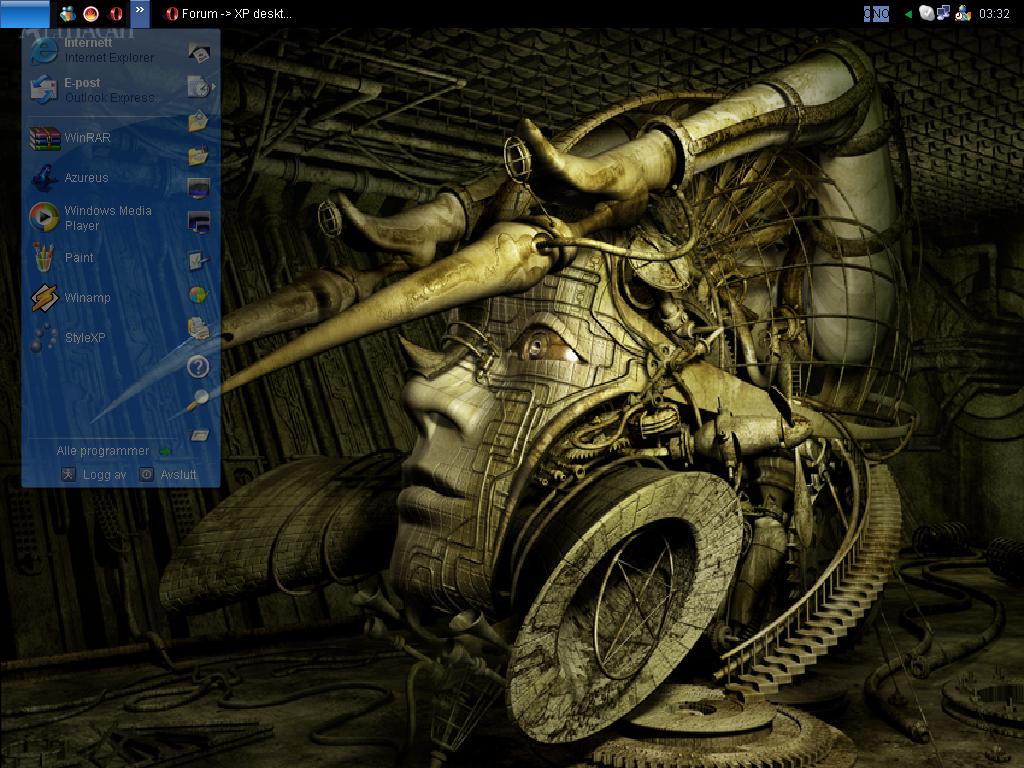Image resolution: width=1024 pixels, height=768 pixels.
Task: Click the Logg av button
Action: (x=94, y=475)
